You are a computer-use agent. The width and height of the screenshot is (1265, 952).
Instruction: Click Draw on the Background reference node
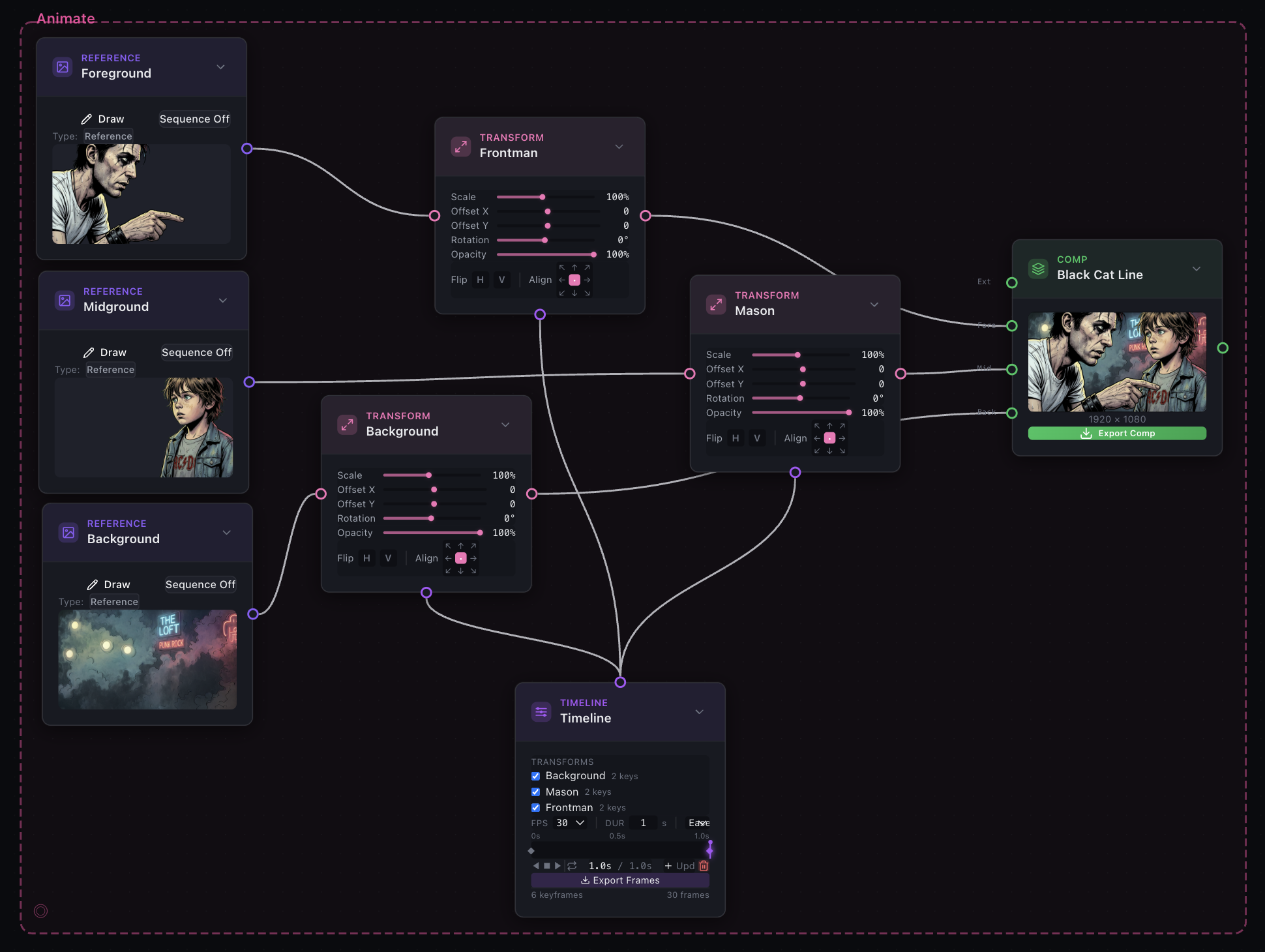109,584
